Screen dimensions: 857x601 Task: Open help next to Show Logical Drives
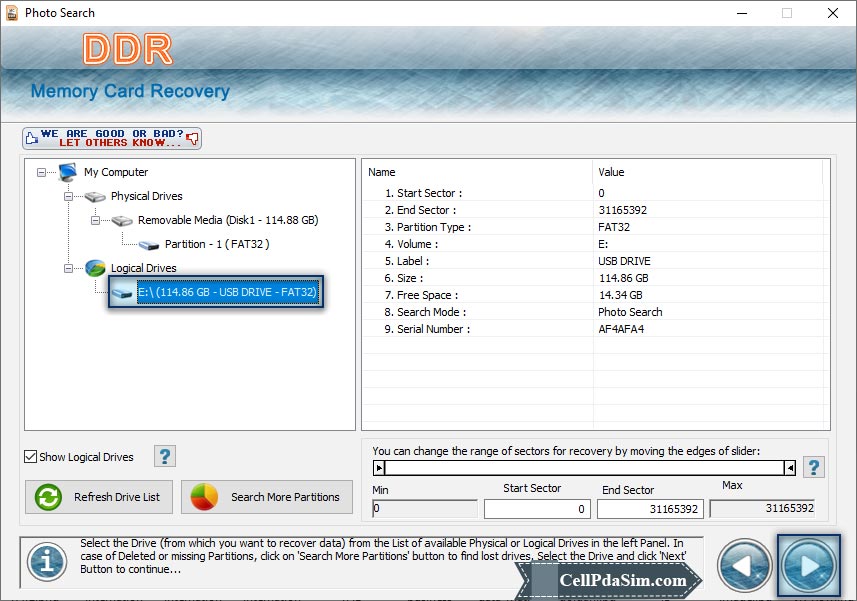pyautogui.click(x=165, y=456)
